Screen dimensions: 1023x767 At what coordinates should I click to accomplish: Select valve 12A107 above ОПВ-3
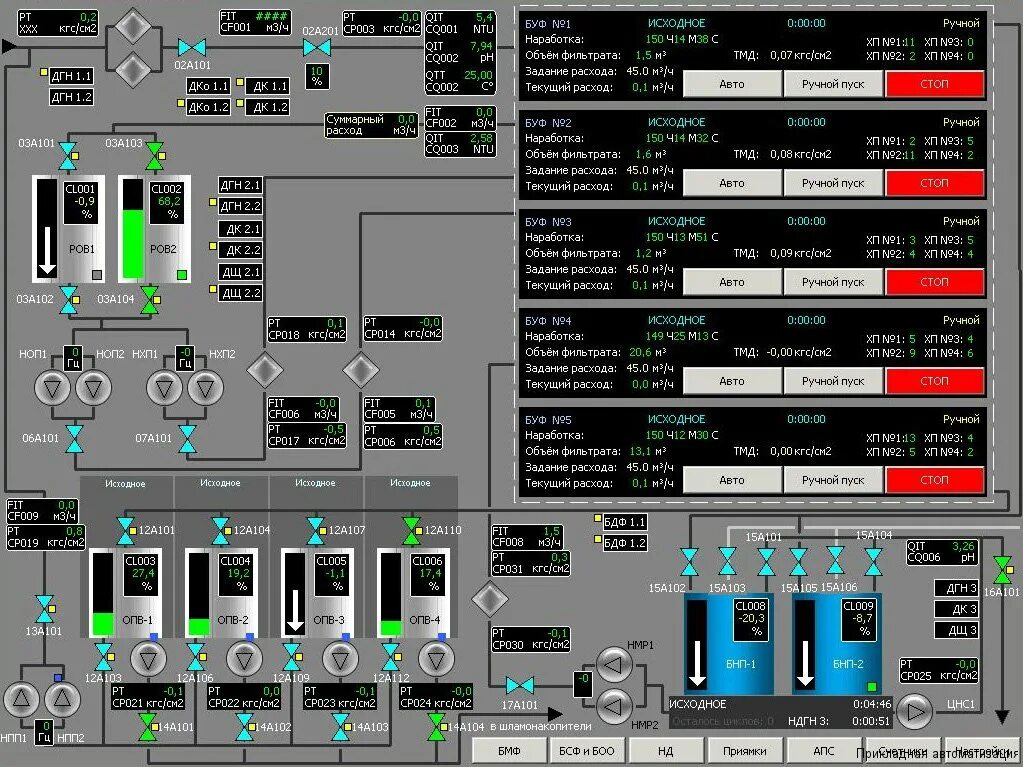(x=316, y=531)
